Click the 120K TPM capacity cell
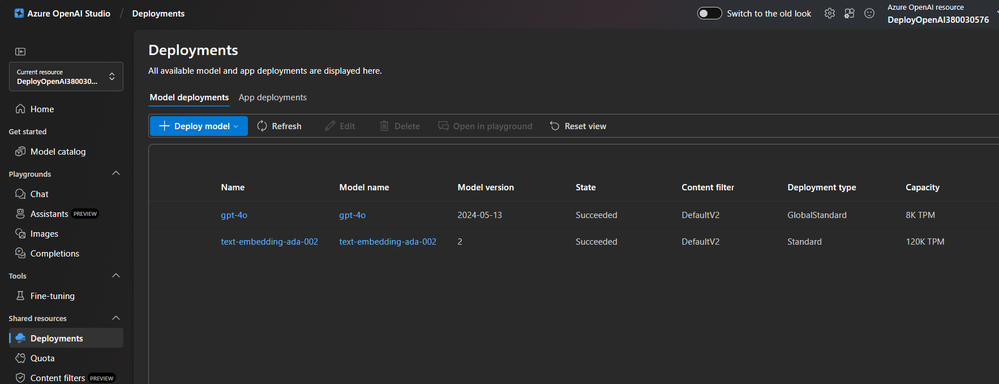 point(925,242)
